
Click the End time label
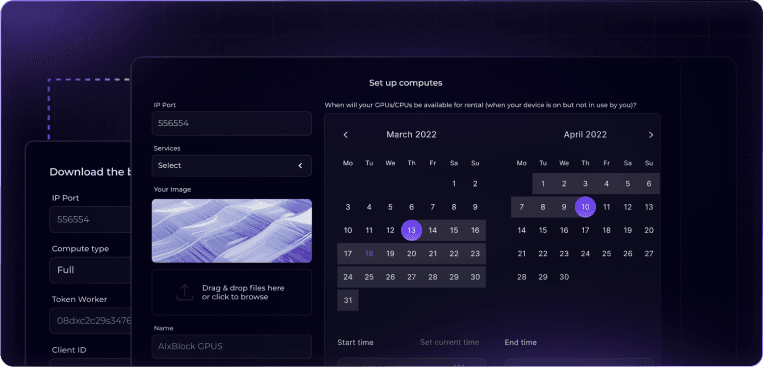[520, 342]
